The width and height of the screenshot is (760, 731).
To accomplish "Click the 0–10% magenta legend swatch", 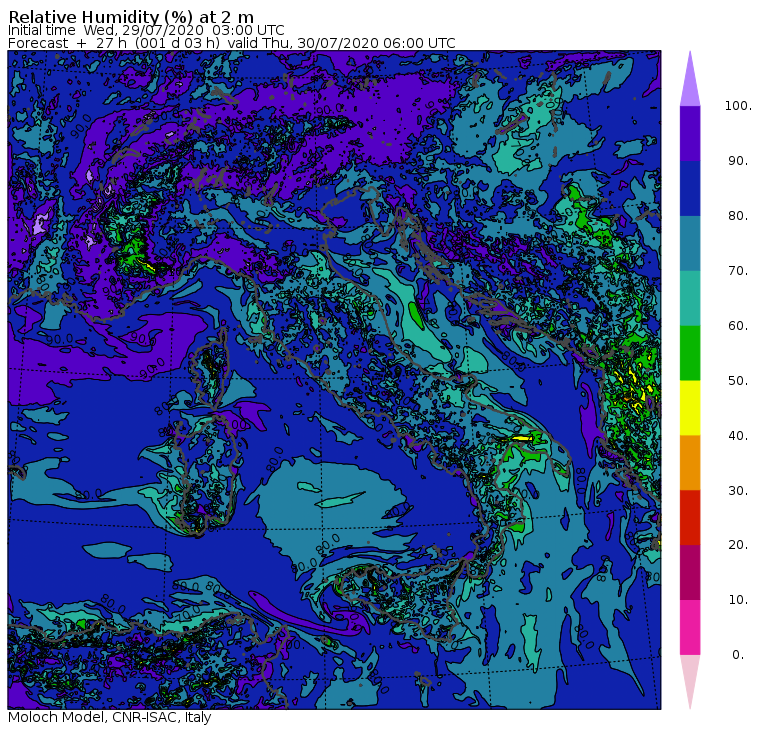I will [690, 628].
